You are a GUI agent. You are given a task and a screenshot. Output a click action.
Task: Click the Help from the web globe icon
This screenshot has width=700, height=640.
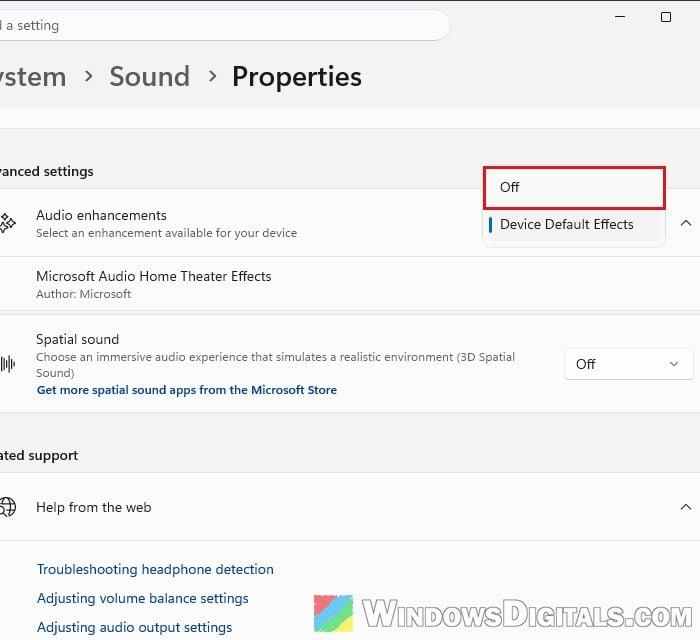(x=8, y=507)
